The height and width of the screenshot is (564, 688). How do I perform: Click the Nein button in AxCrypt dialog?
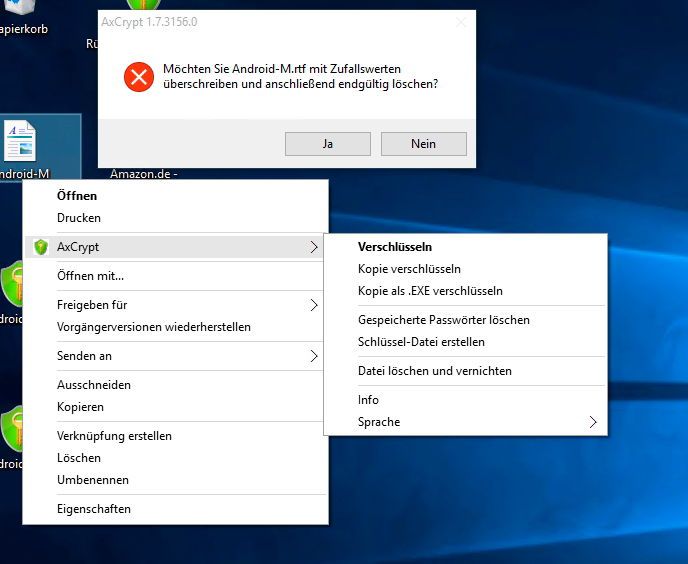423,144
